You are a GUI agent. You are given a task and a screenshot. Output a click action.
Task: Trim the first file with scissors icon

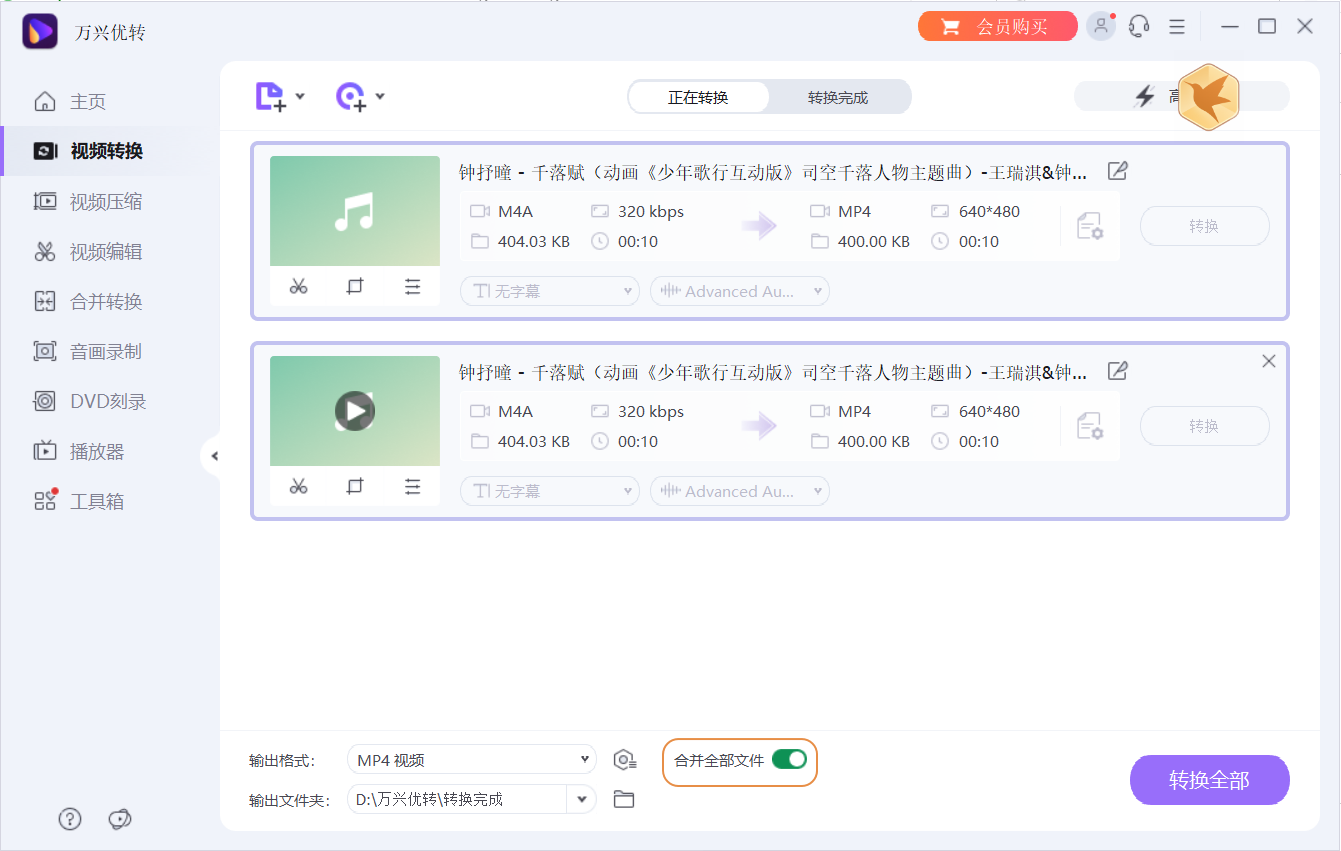click(x=298, y=286)
